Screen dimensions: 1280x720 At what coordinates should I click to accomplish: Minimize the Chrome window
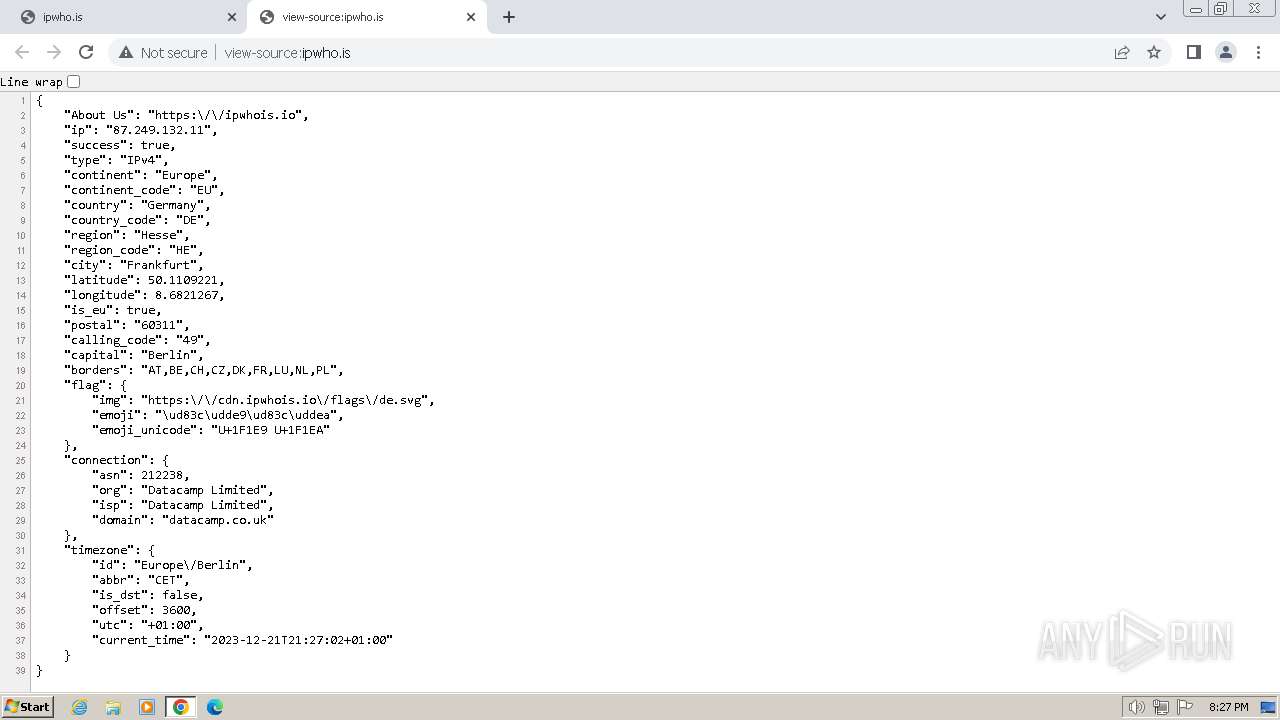point(1195,9)
